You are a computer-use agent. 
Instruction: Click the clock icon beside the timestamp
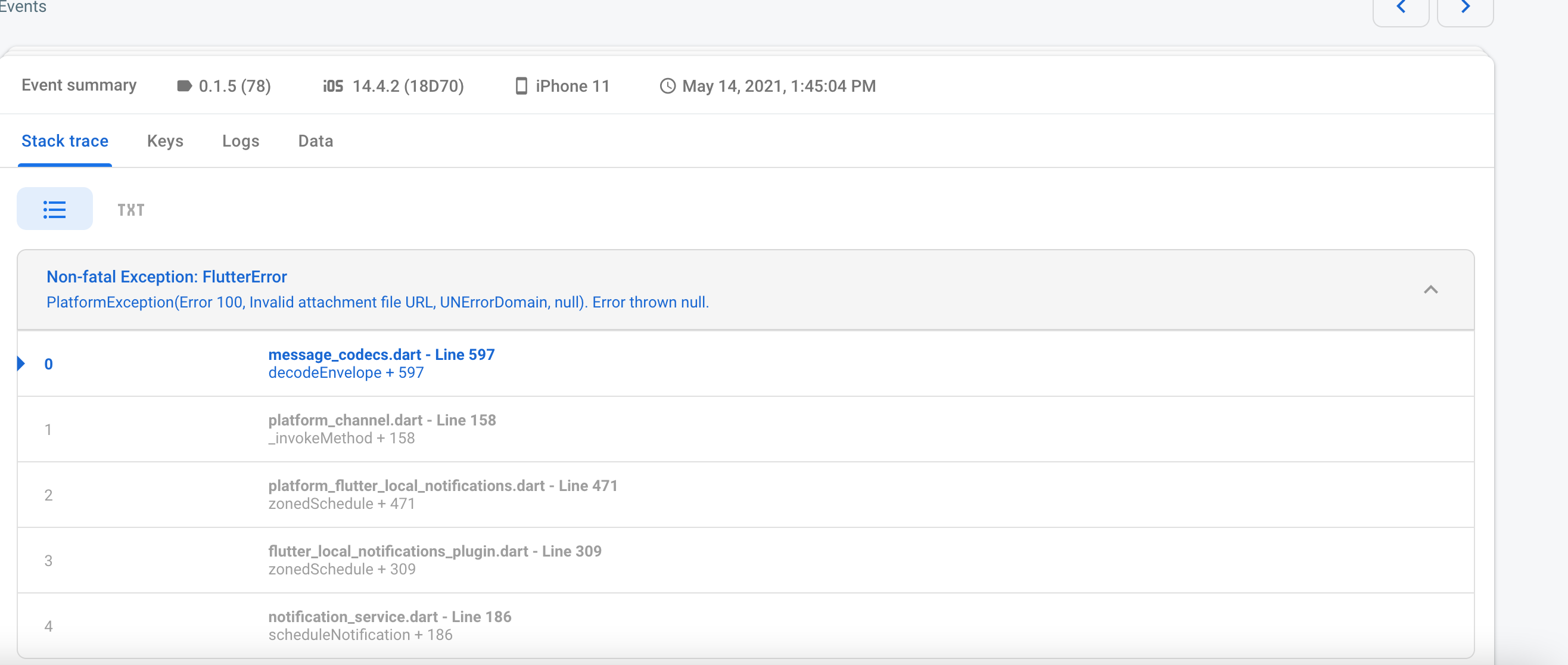click(667, 86)
